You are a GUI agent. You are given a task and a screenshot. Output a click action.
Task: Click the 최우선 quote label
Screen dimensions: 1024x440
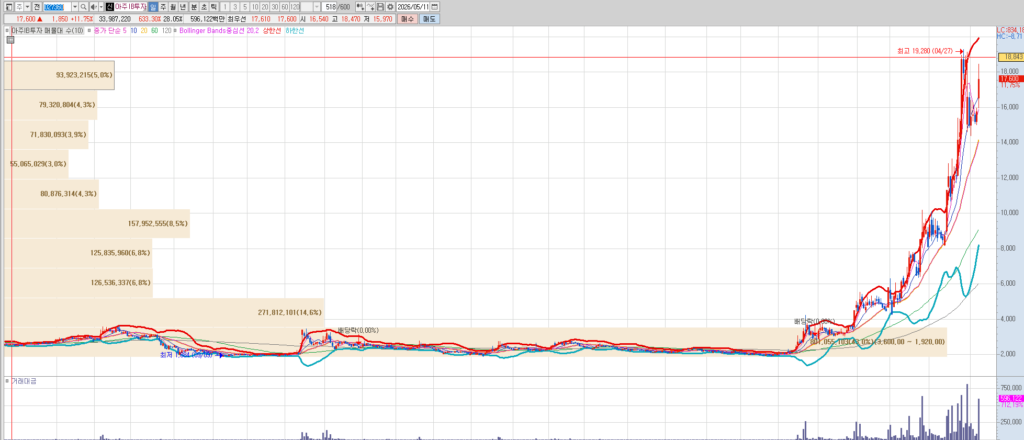coord(236,19)
